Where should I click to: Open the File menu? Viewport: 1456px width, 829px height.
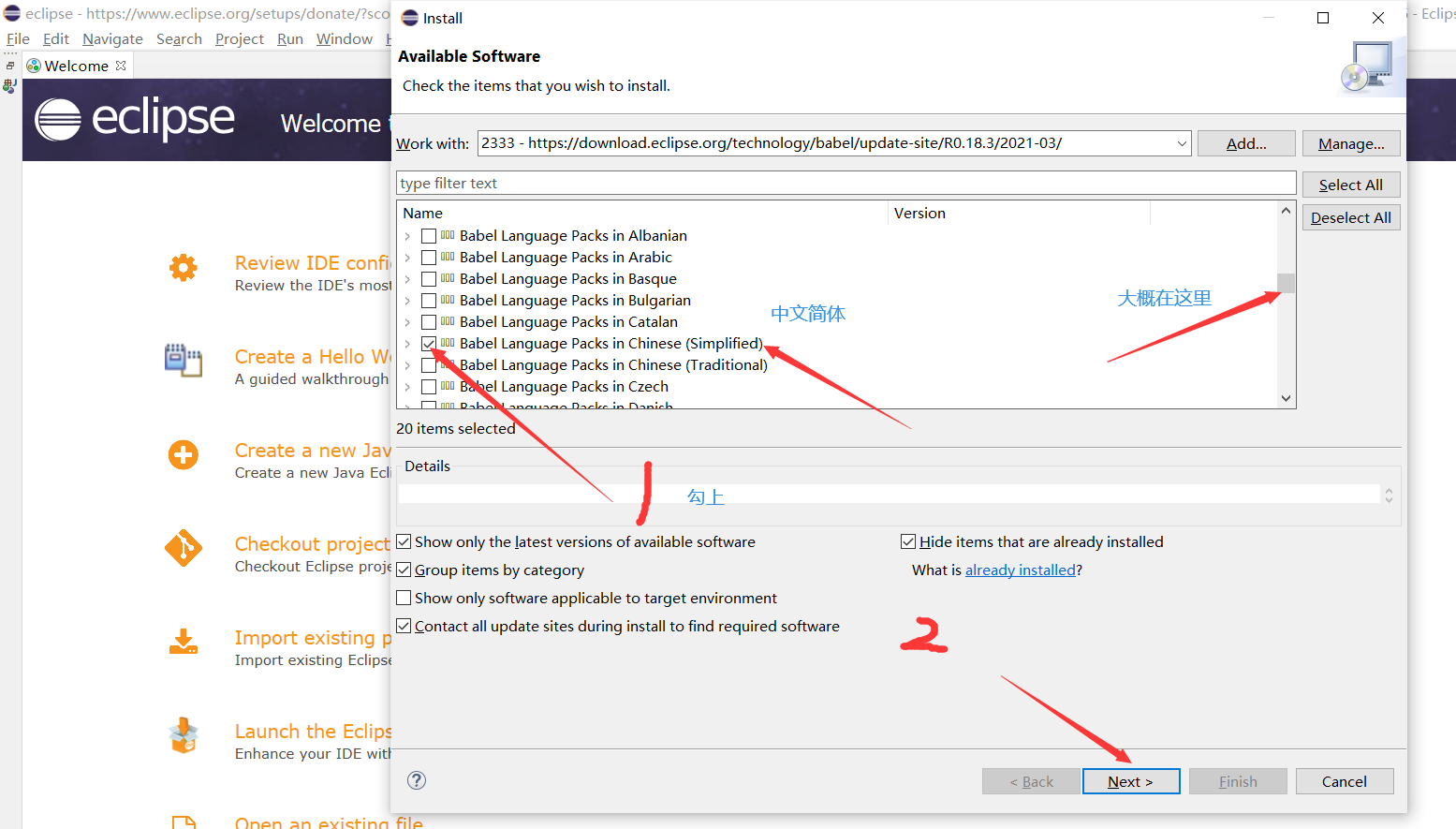click(x=18, y=38)
